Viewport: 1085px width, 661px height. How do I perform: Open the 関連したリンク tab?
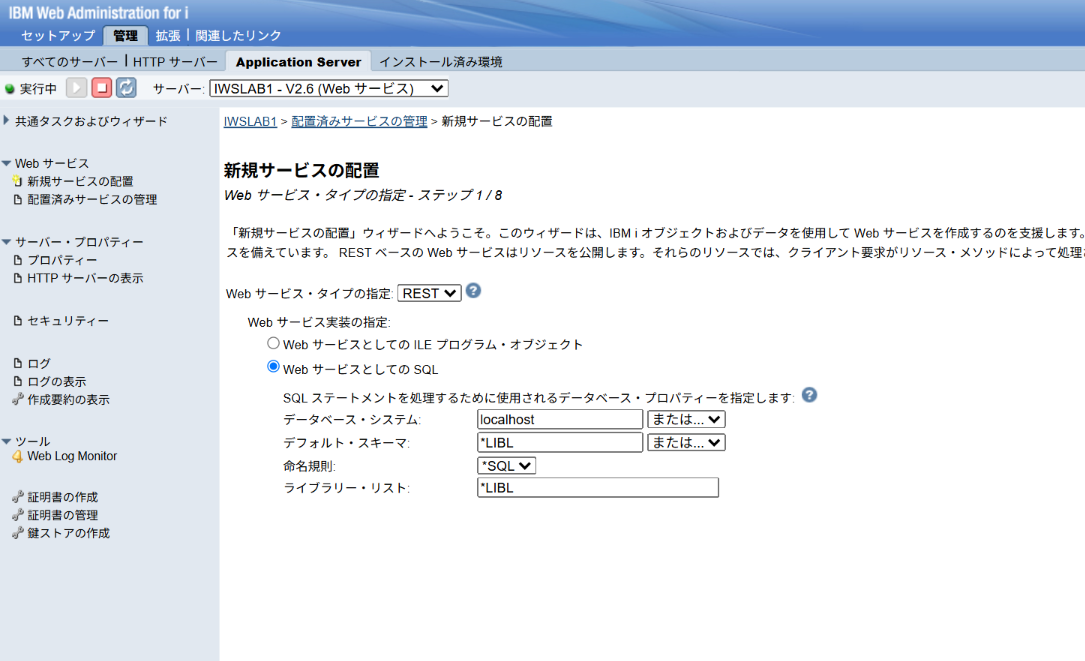pos(238,35)
